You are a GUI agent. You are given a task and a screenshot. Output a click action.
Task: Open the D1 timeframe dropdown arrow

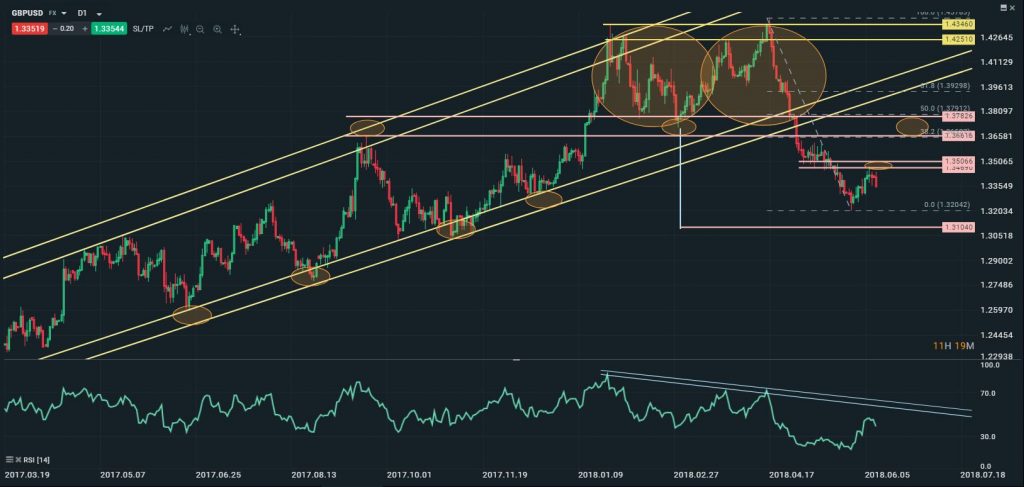(x=99, y=13)
